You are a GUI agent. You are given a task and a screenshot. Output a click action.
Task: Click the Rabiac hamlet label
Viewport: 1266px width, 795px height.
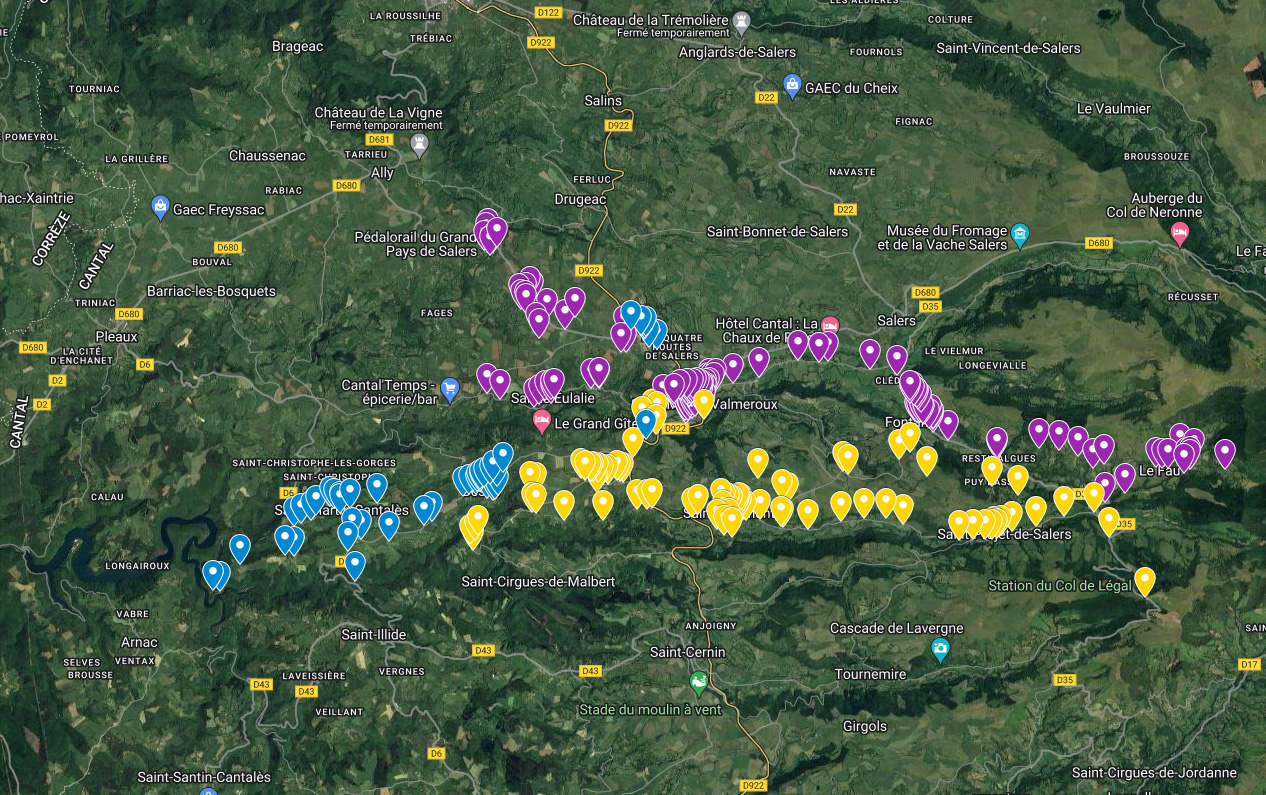(283, 190)
